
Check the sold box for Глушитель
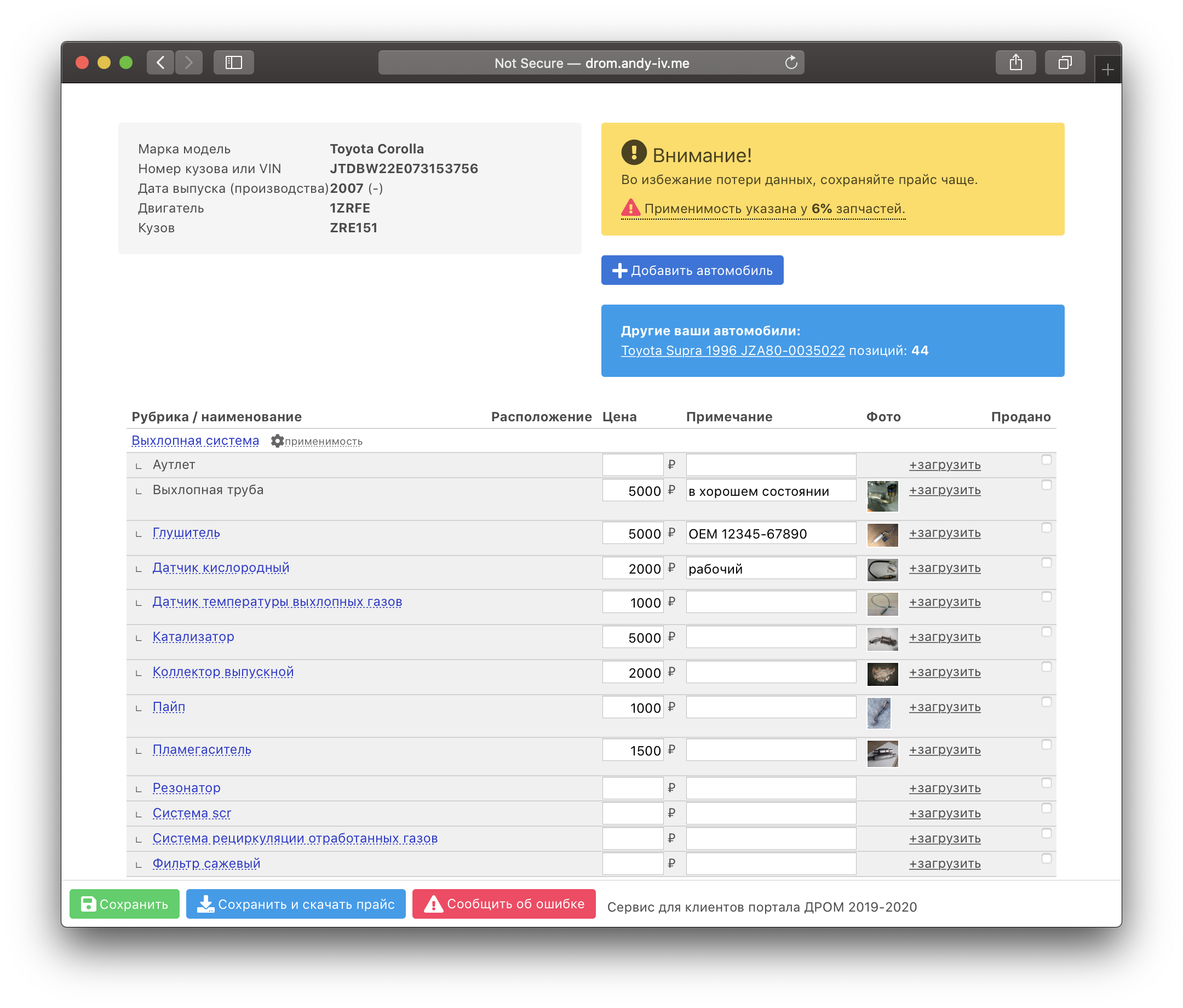pos(1046,528)
